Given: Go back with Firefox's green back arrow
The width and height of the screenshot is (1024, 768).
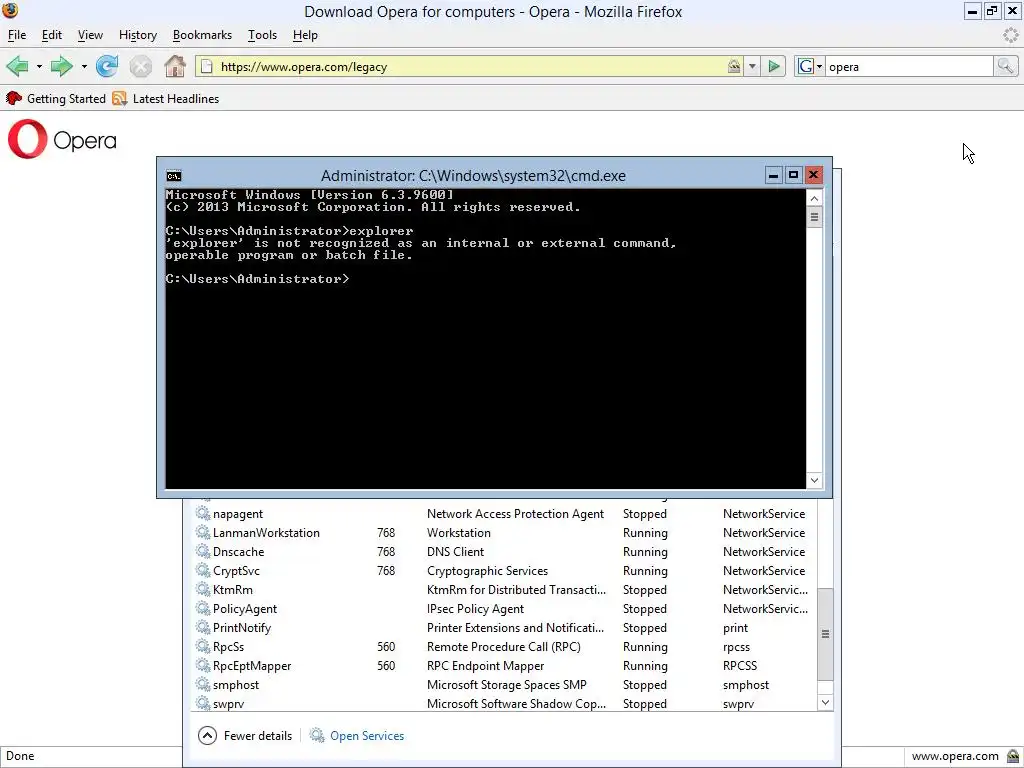Looking at the screenshot, I should coord(18,66).
